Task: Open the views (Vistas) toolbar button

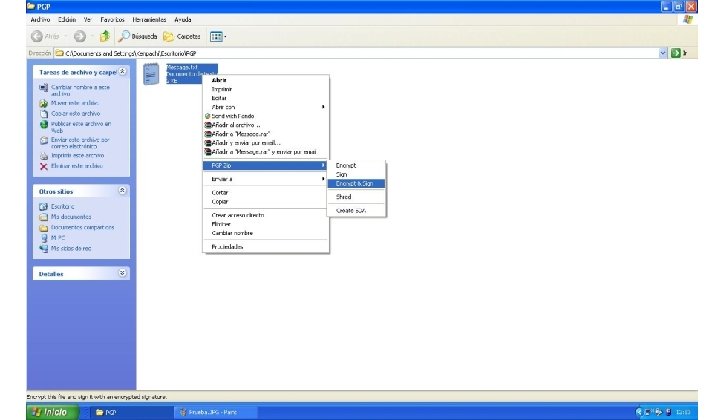Action: pos(218,36)
